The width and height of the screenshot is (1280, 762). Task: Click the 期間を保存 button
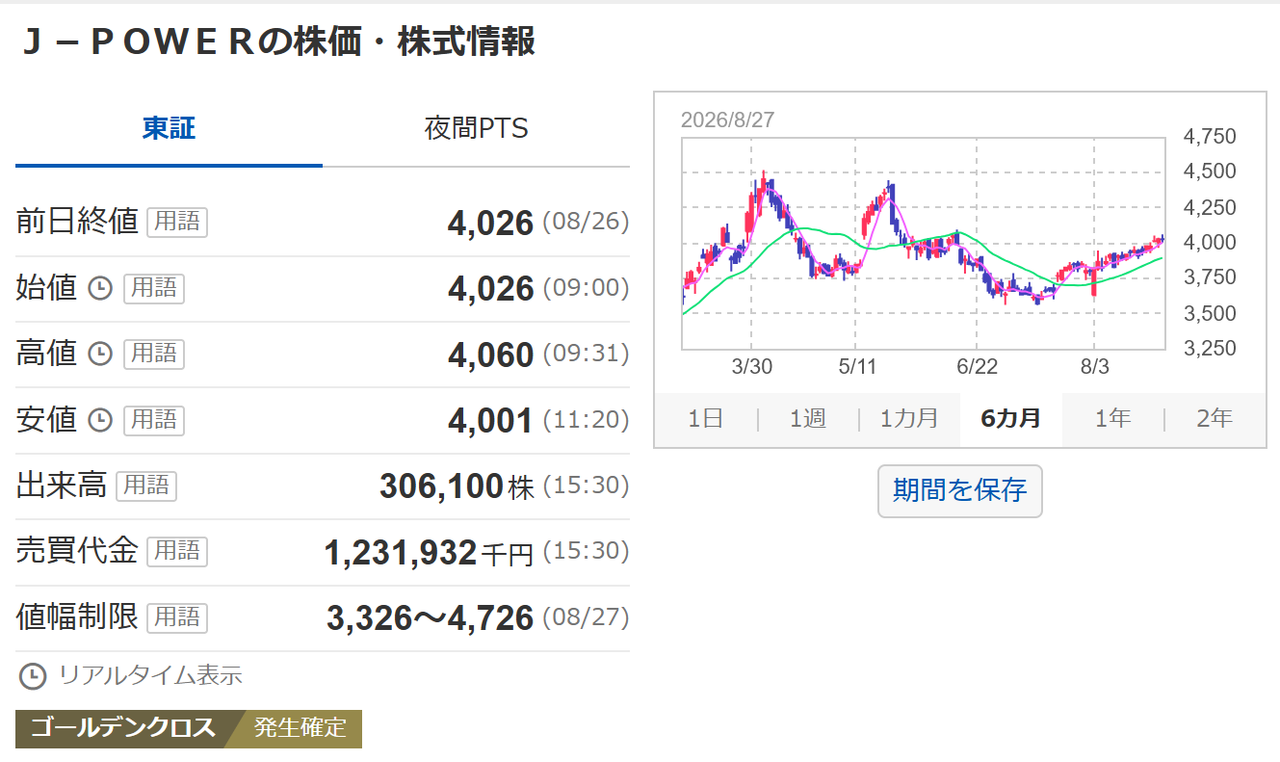[960, 491]
